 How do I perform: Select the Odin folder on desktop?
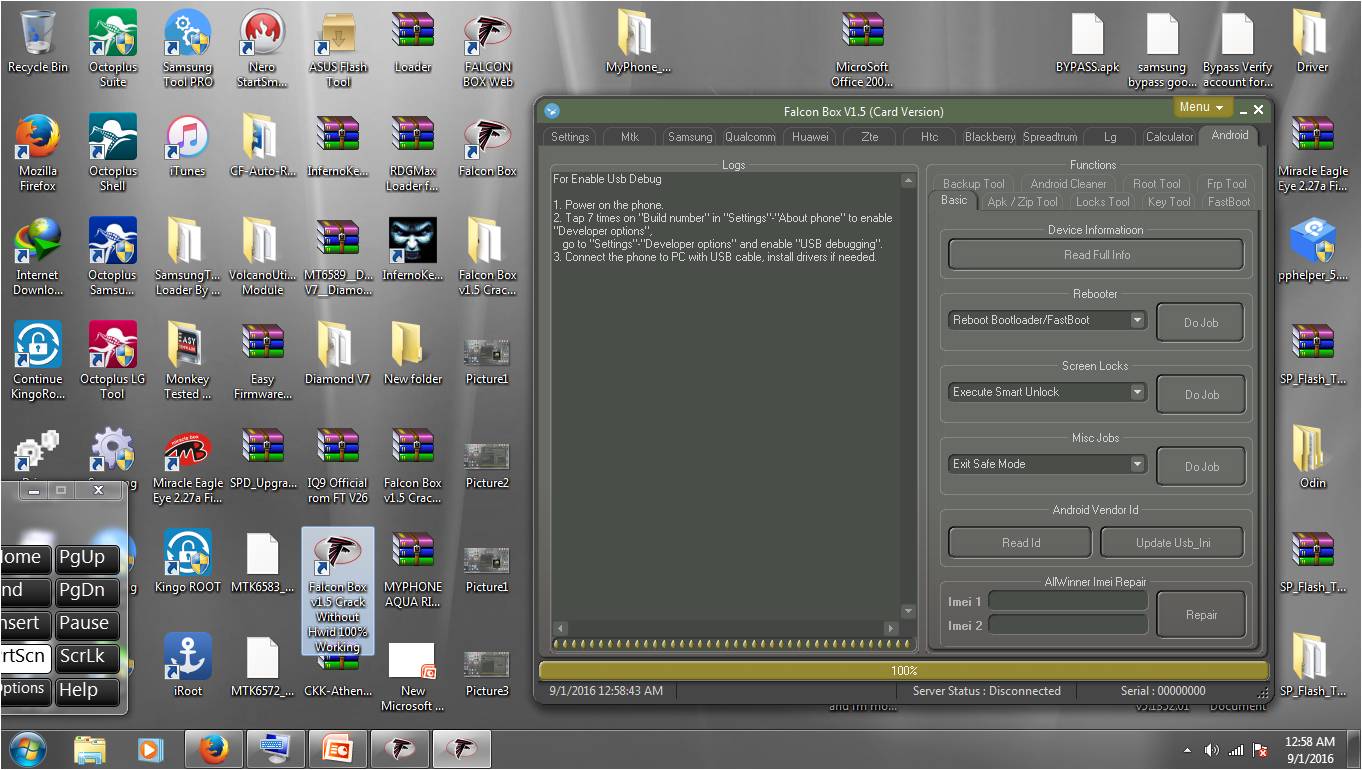point(1312,457)
